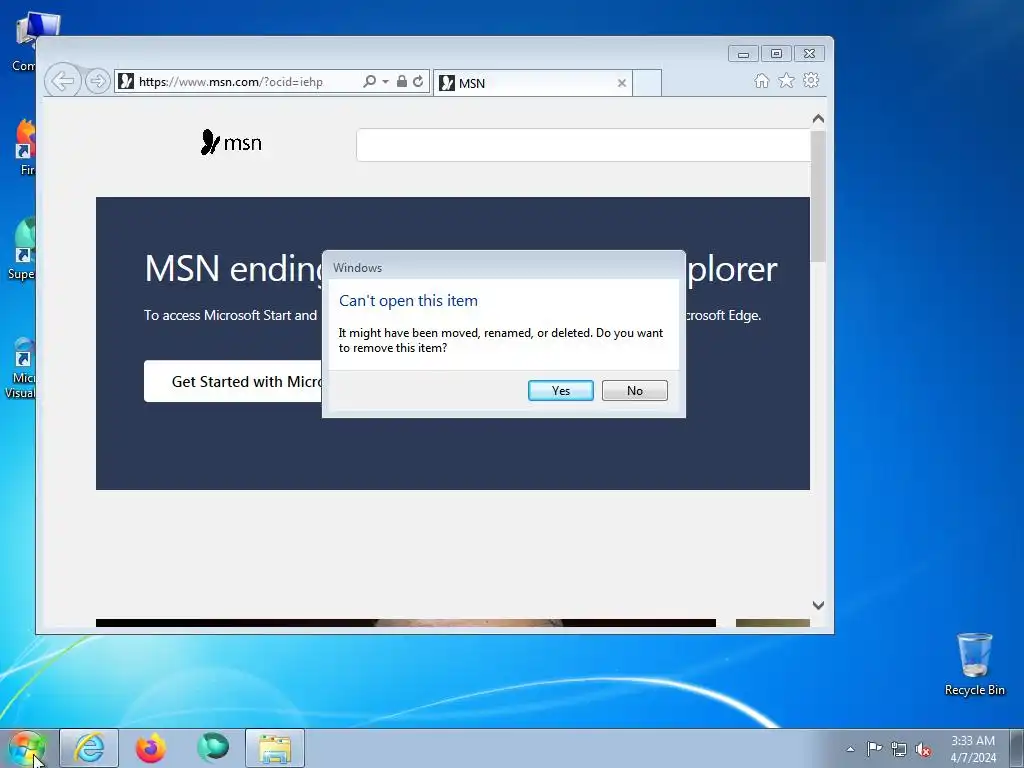Click the msn logo on the page
Viewport: 1024px width, 768px height.
231,142
